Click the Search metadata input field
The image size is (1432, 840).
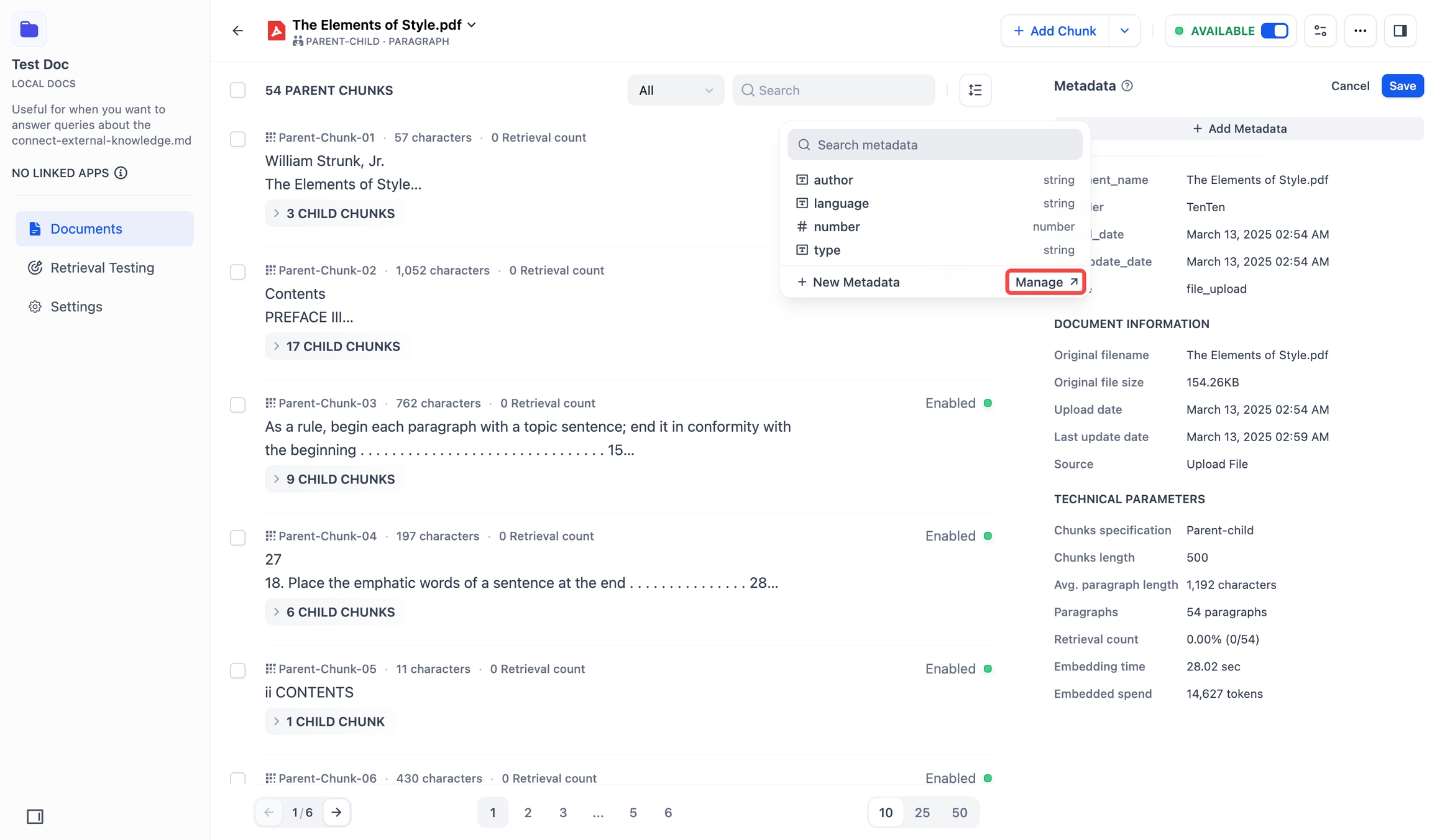pos(934,145)
